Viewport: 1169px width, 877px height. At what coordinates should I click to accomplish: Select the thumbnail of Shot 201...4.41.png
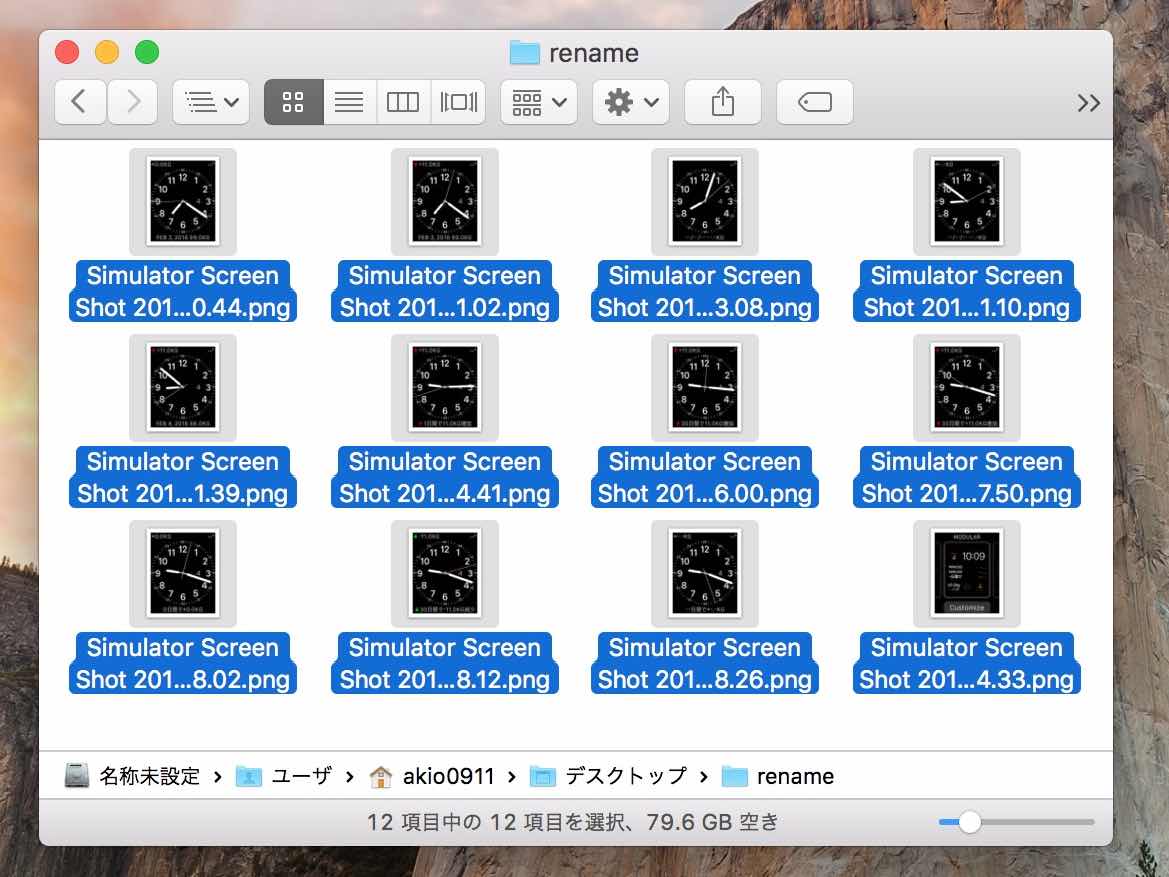click(444, 388)
